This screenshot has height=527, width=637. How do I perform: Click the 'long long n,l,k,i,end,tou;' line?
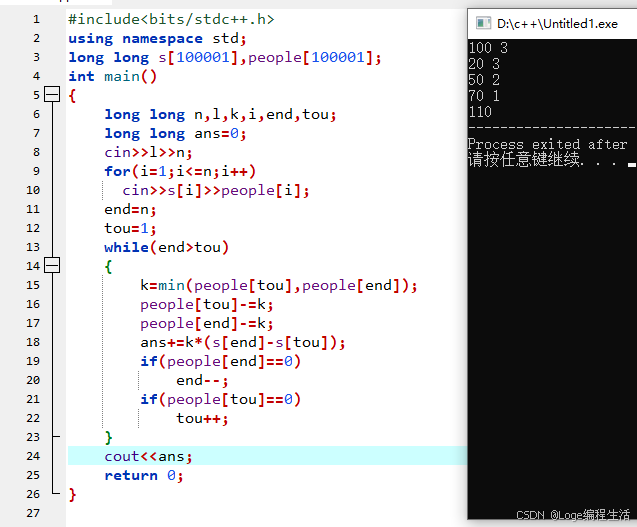click(221, 115)
